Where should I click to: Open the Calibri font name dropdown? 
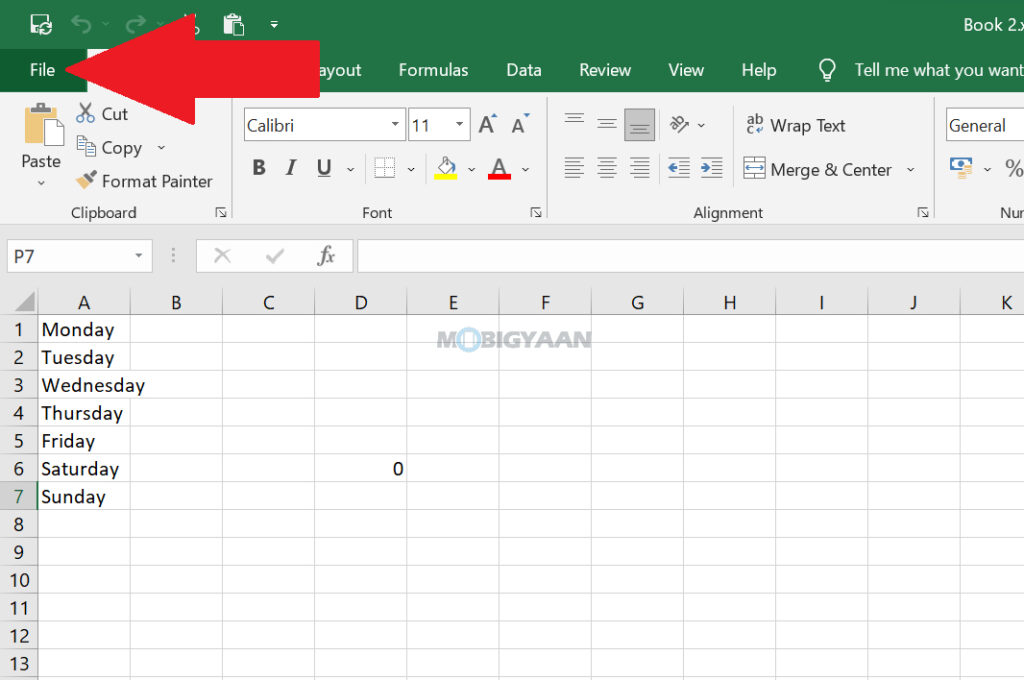tap(394, 124)
